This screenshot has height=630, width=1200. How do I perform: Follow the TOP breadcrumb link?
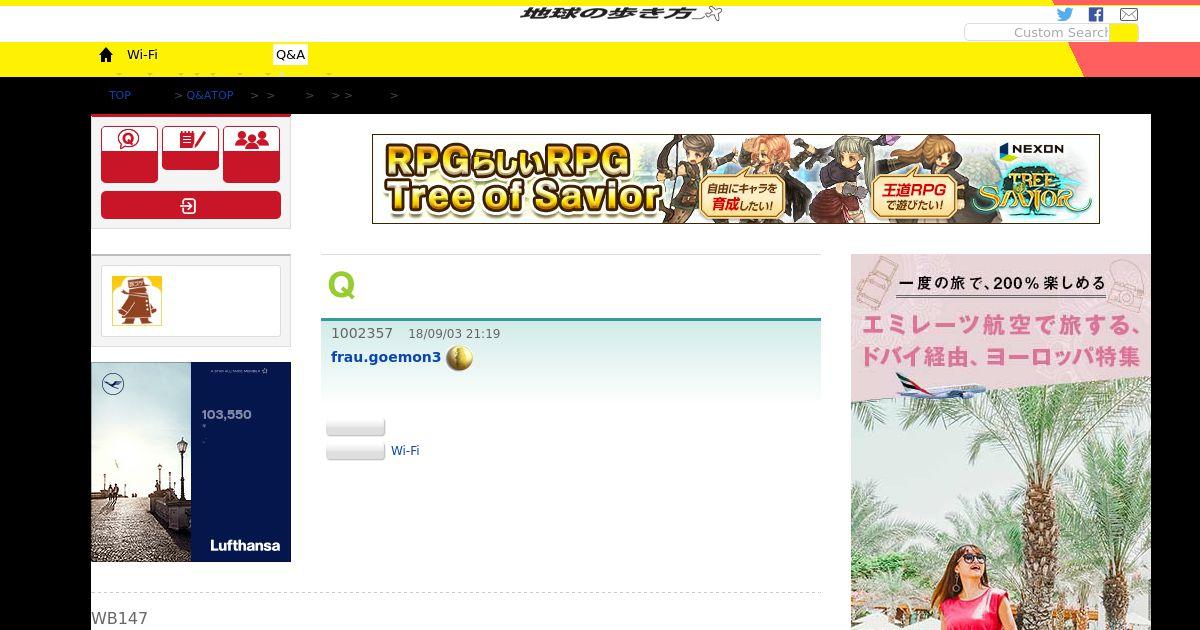[120, 95]
